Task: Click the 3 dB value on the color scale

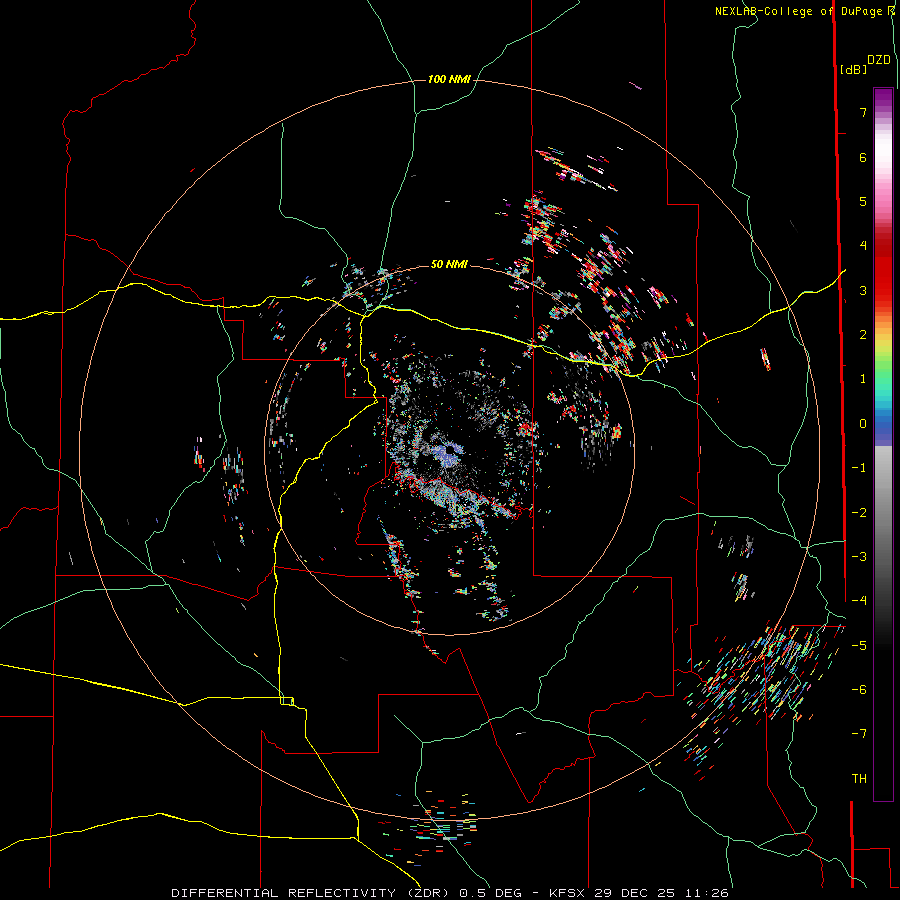Action: (x=863, y=290)
